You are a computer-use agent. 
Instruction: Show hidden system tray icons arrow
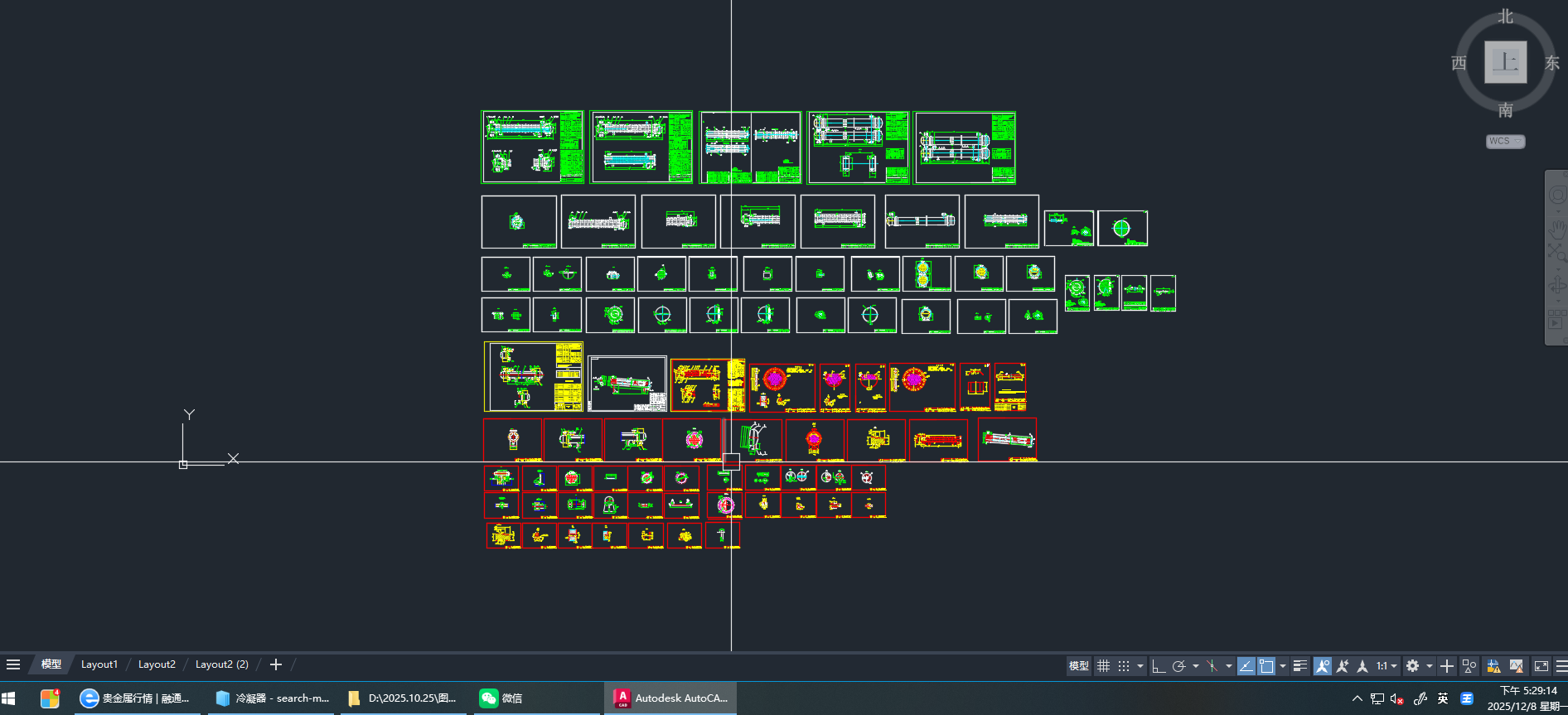point(1357,698)
